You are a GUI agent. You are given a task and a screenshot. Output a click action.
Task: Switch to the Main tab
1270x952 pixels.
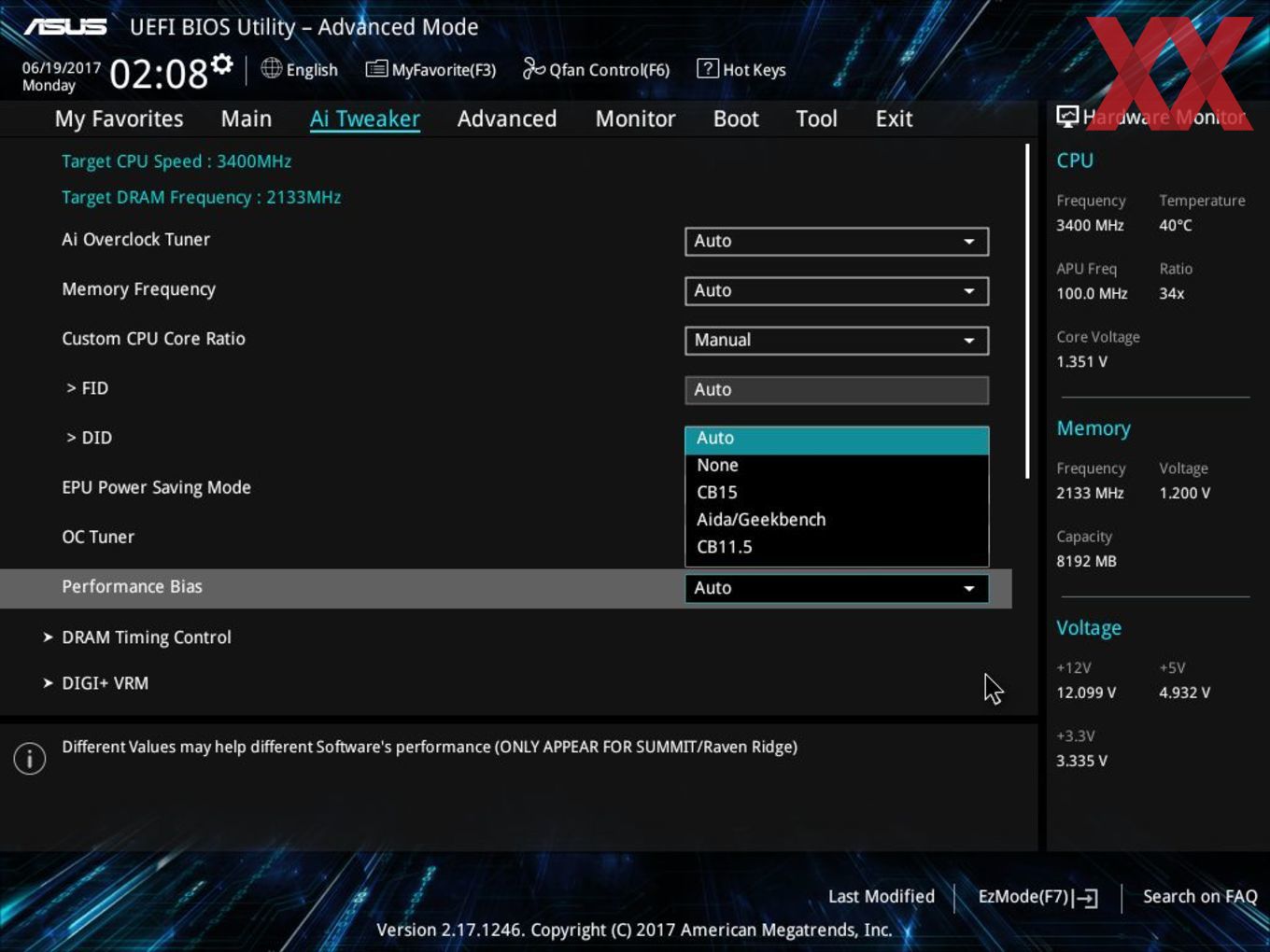(x=247, y=119)
